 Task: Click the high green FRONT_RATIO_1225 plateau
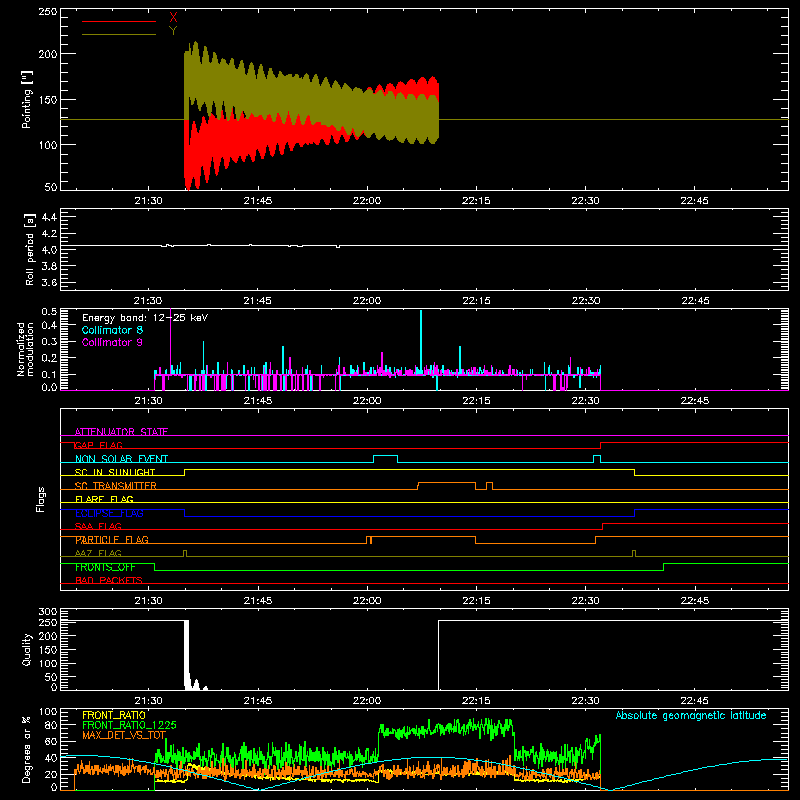point(446,729)
